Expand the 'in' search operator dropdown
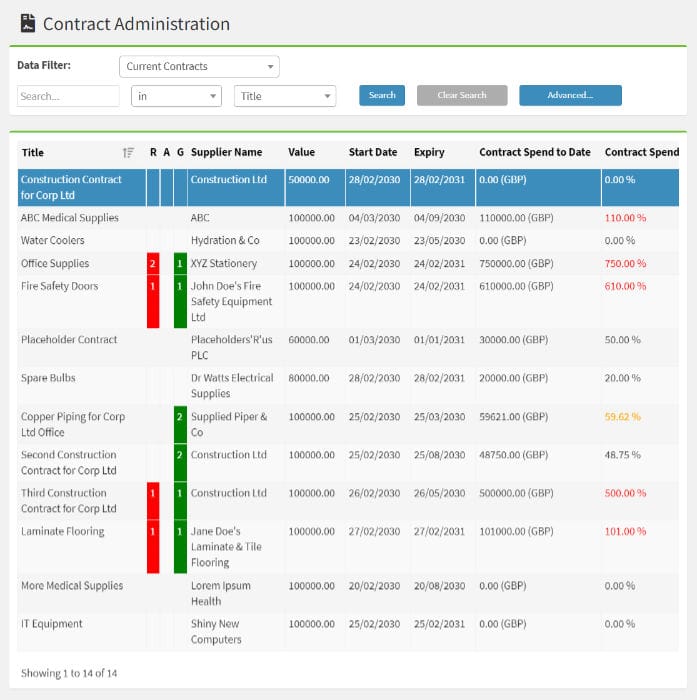The image size is (697, 700). tap(176, 96)
